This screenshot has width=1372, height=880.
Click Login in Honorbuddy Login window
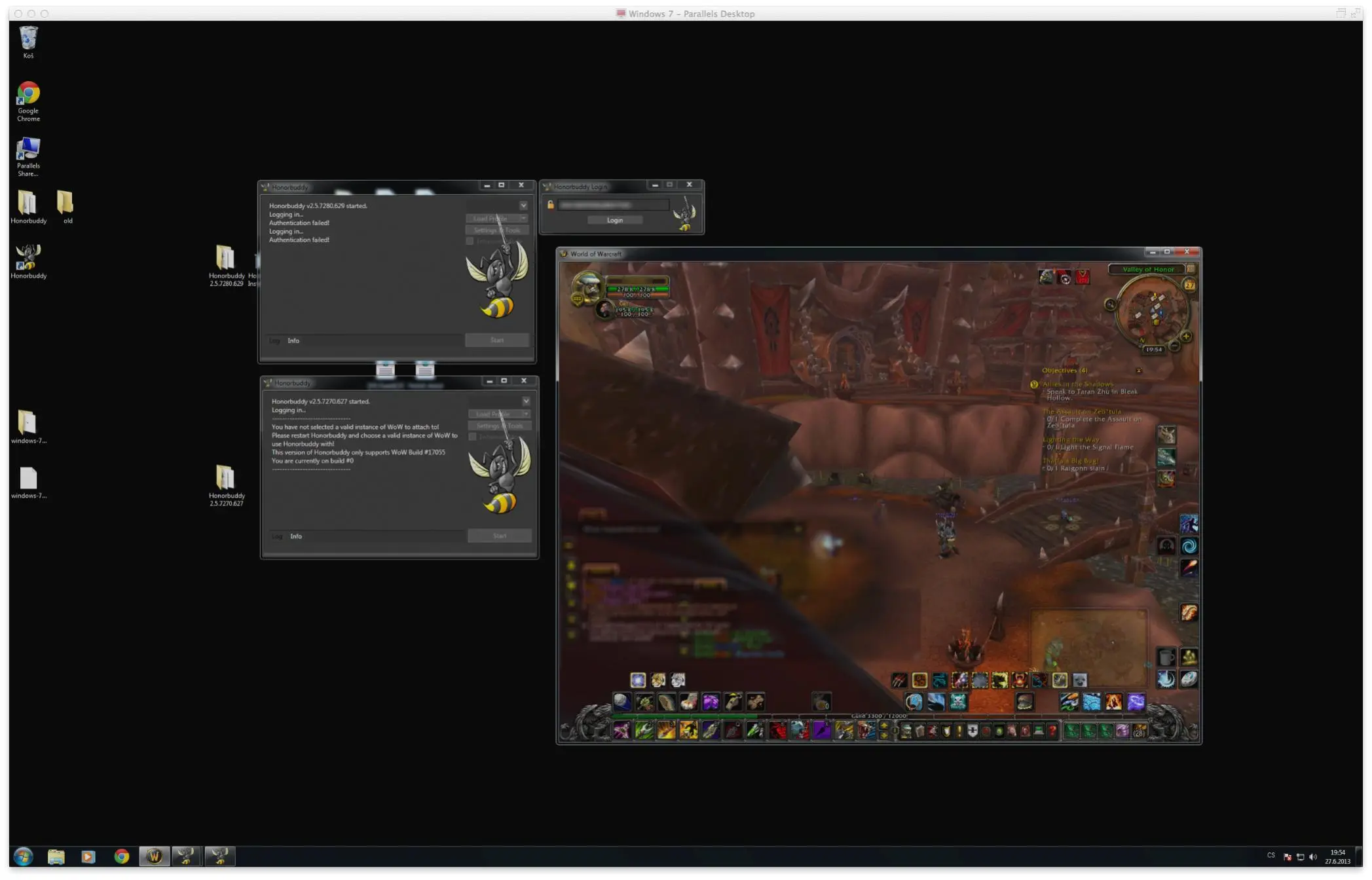coord(614,220)
